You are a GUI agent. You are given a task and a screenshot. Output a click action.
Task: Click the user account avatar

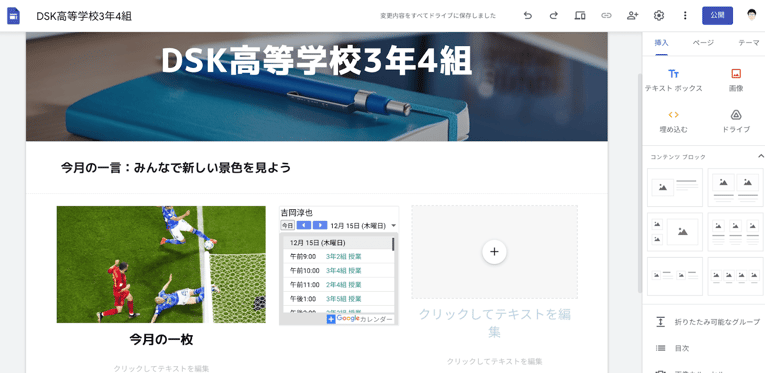pos(752,16)
